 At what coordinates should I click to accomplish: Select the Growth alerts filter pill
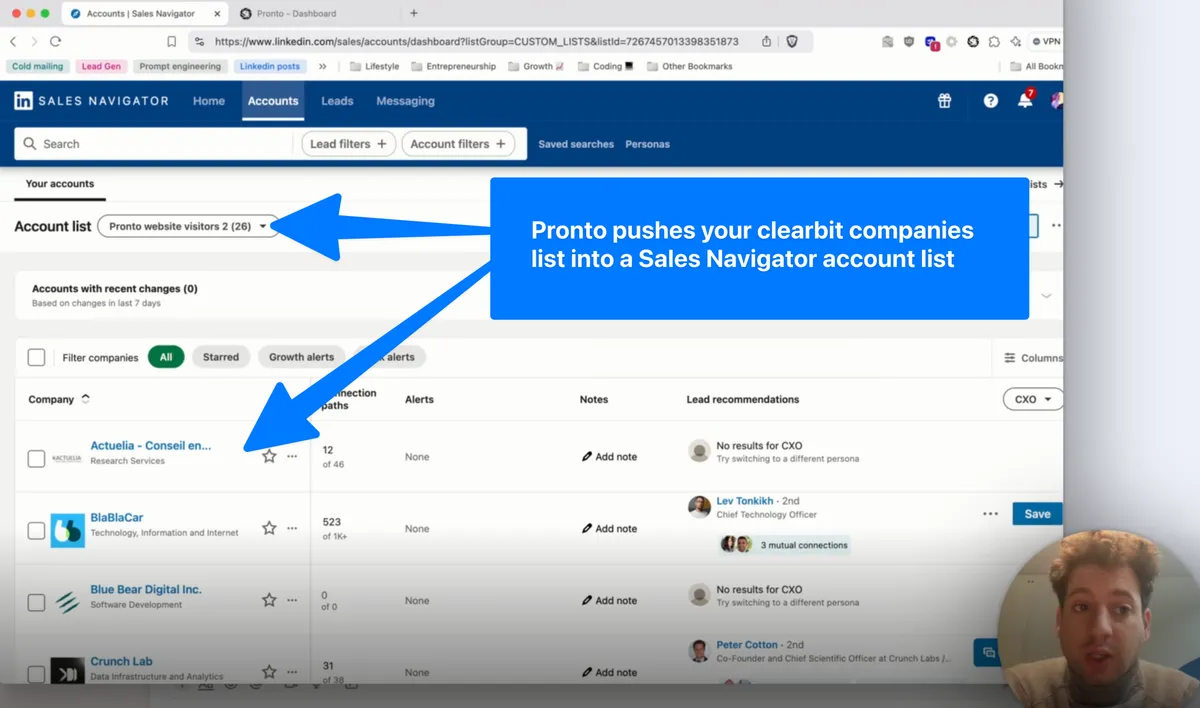tap(301, 357)
